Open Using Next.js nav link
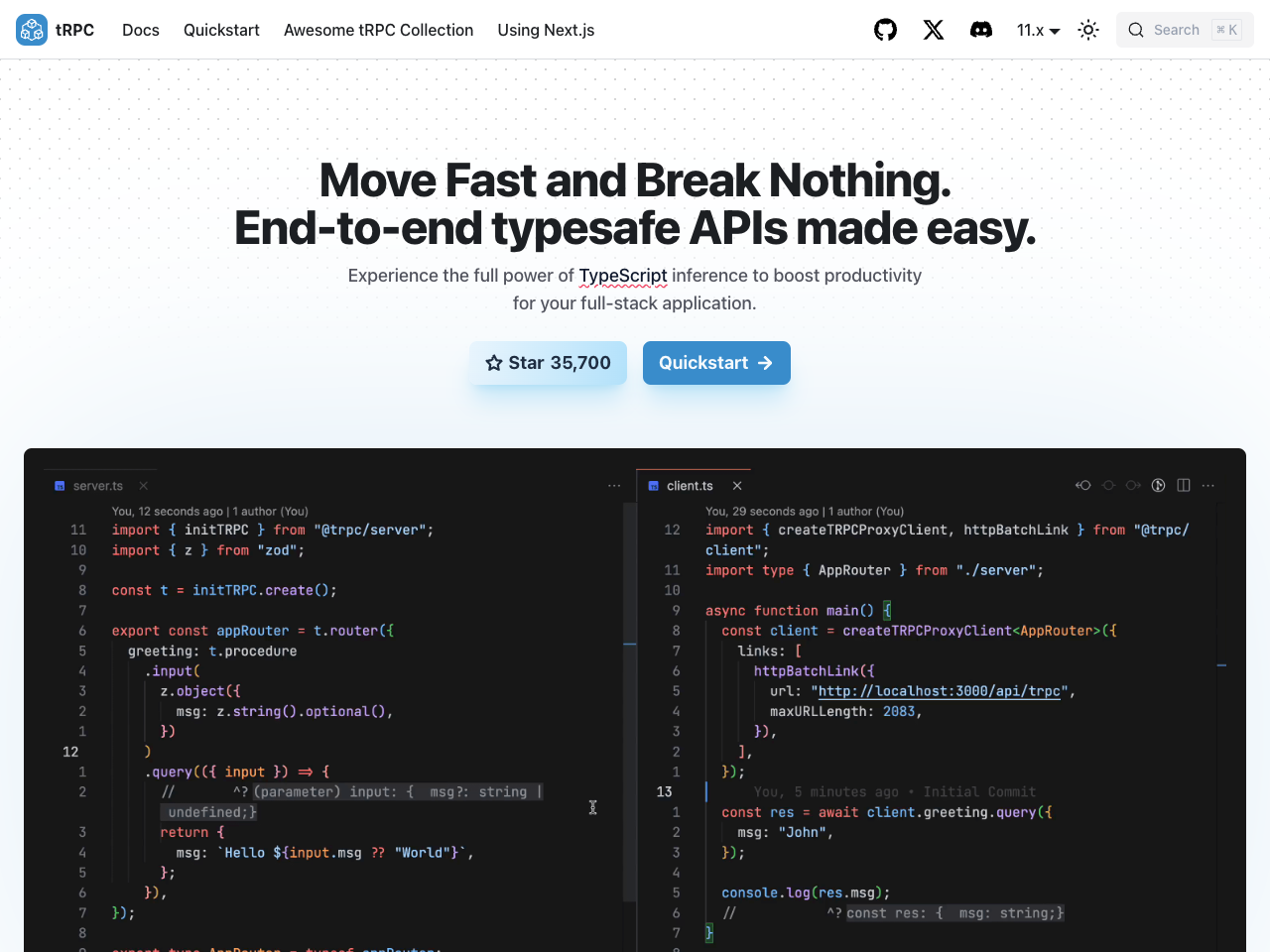 (x=546, y=30)
